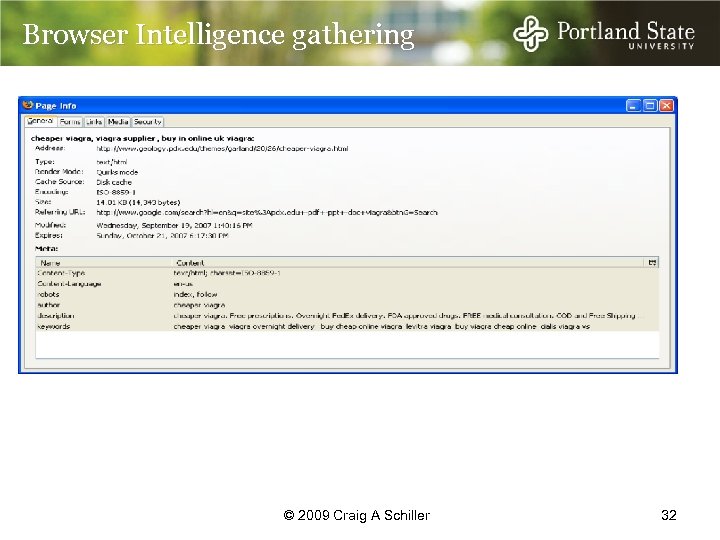Sort Meta table by Name column header
This screenshot has width=720, height=540.
pyautogui.click(x=104, y=263)
